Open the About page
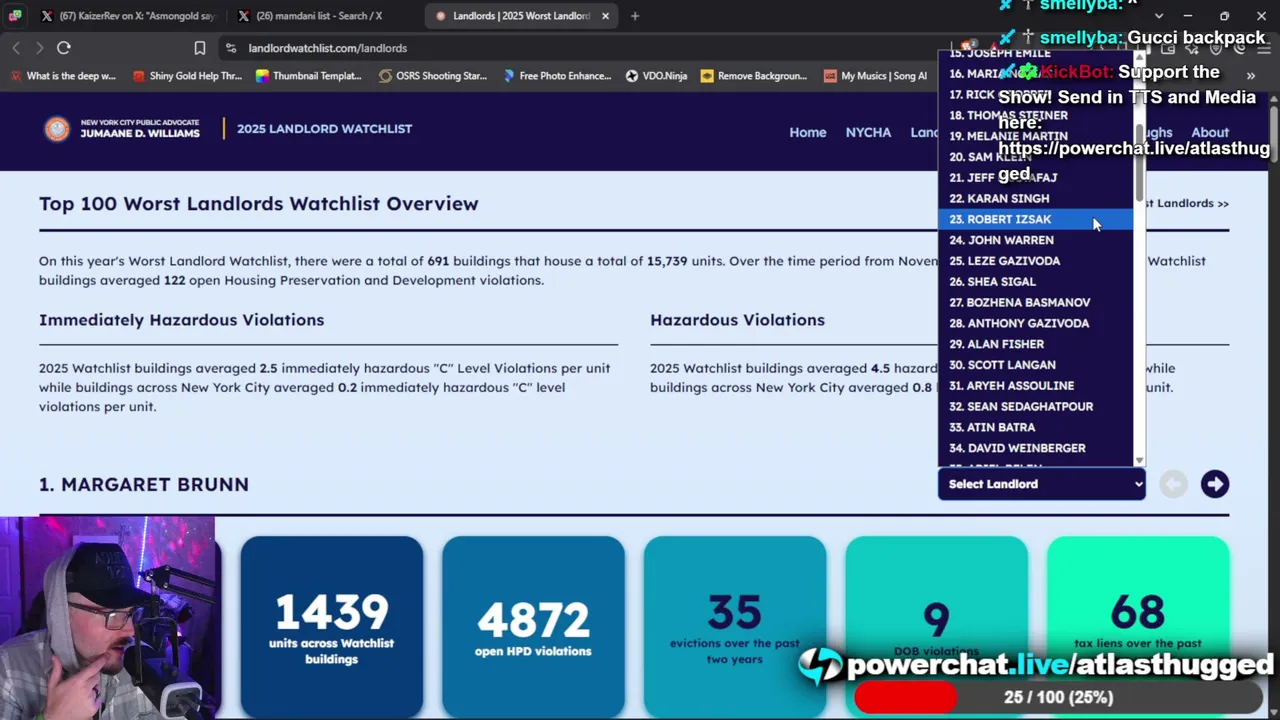The image size is (1280, 720). pyautogui.click(x=1210, y=132)
